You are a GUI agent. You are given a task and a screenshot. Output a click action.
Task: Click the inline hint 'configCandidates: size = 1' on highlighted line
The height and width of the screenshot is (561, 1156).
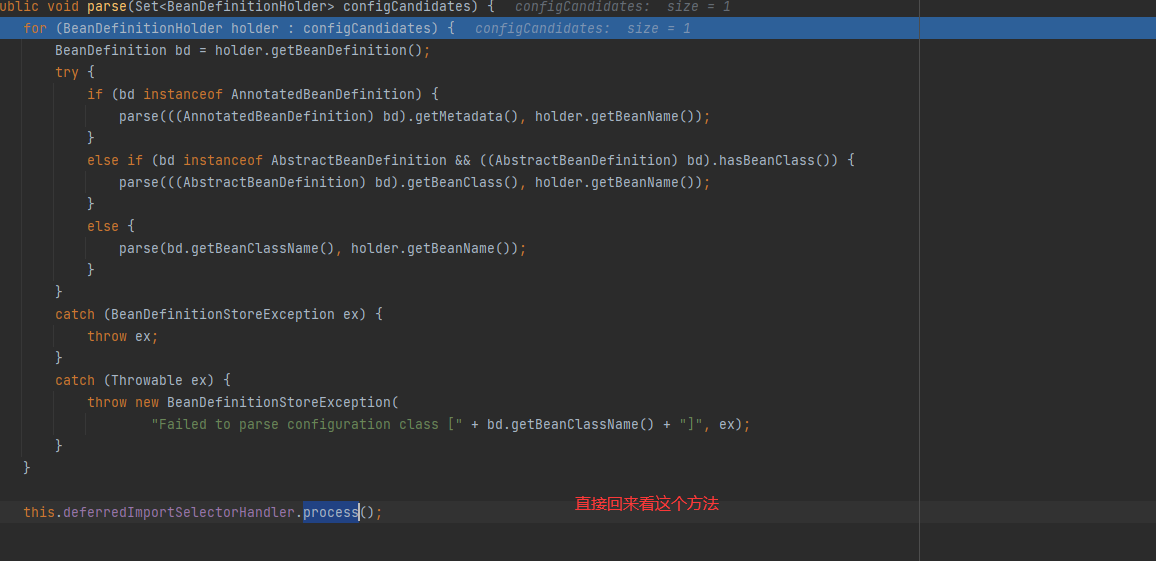pos(583,29)
